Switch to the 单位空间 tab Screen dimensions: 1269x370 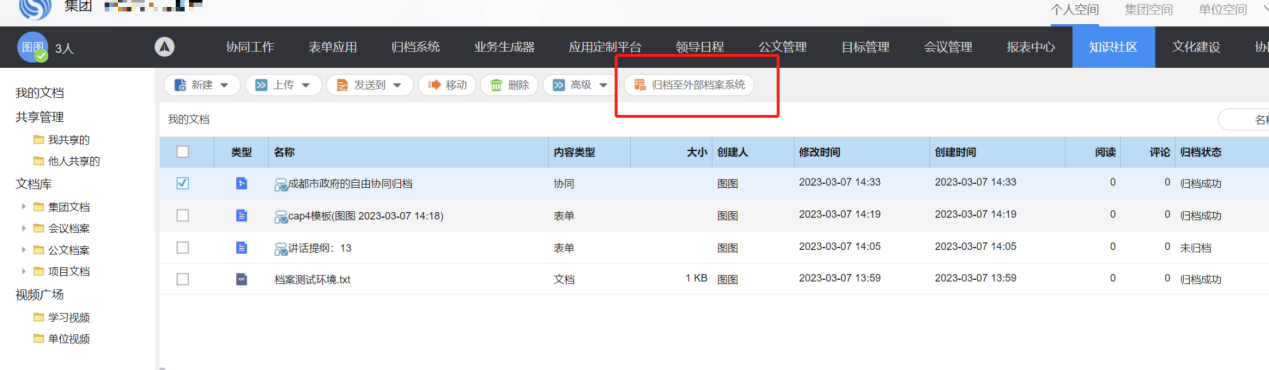1222,10
